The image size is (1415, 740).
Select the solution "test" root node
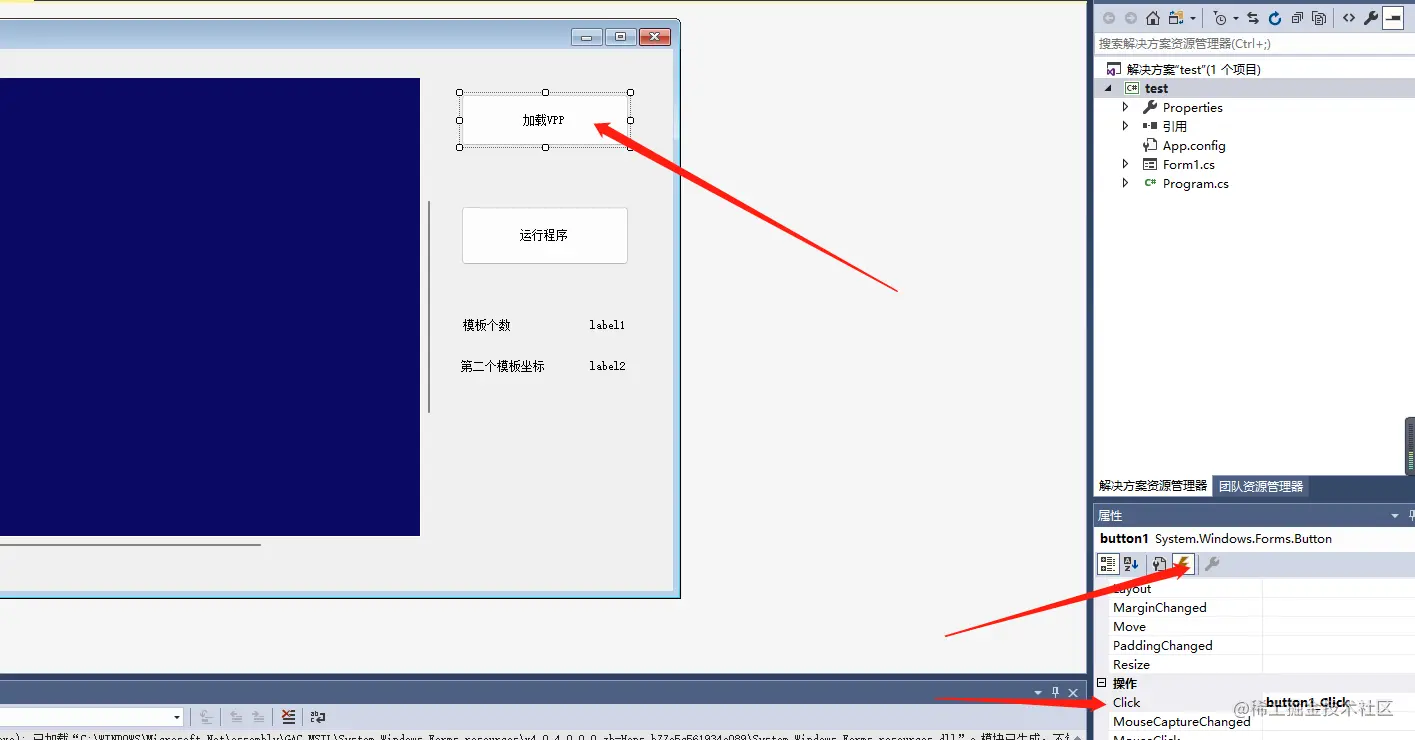[x=1194, y=69]
